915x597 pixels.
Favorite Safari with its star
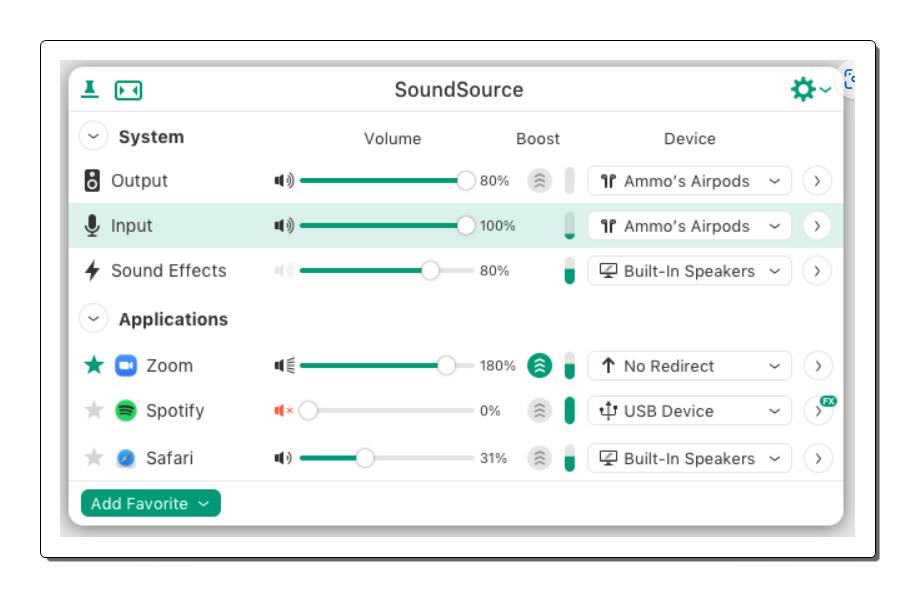94,458
